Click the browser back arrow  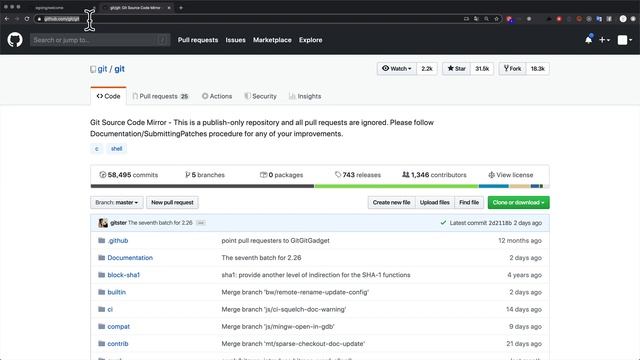(x=7, y=19)
